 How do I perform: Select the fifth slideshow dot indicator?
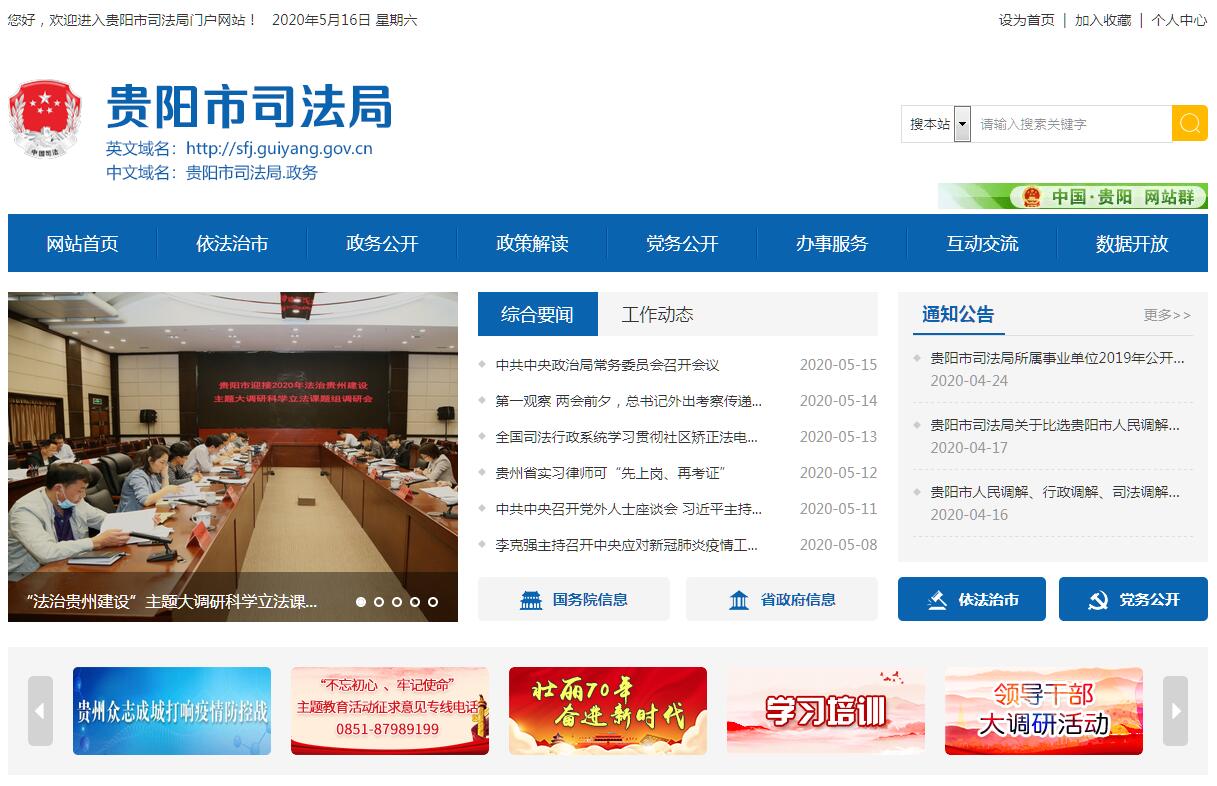coord(433,602)
